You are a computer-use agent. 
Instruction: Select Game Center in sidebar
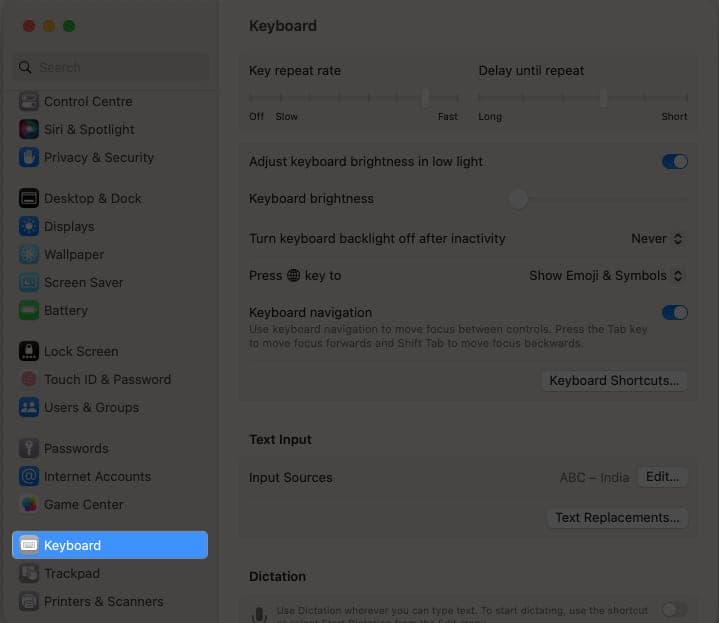click(110, 504)
